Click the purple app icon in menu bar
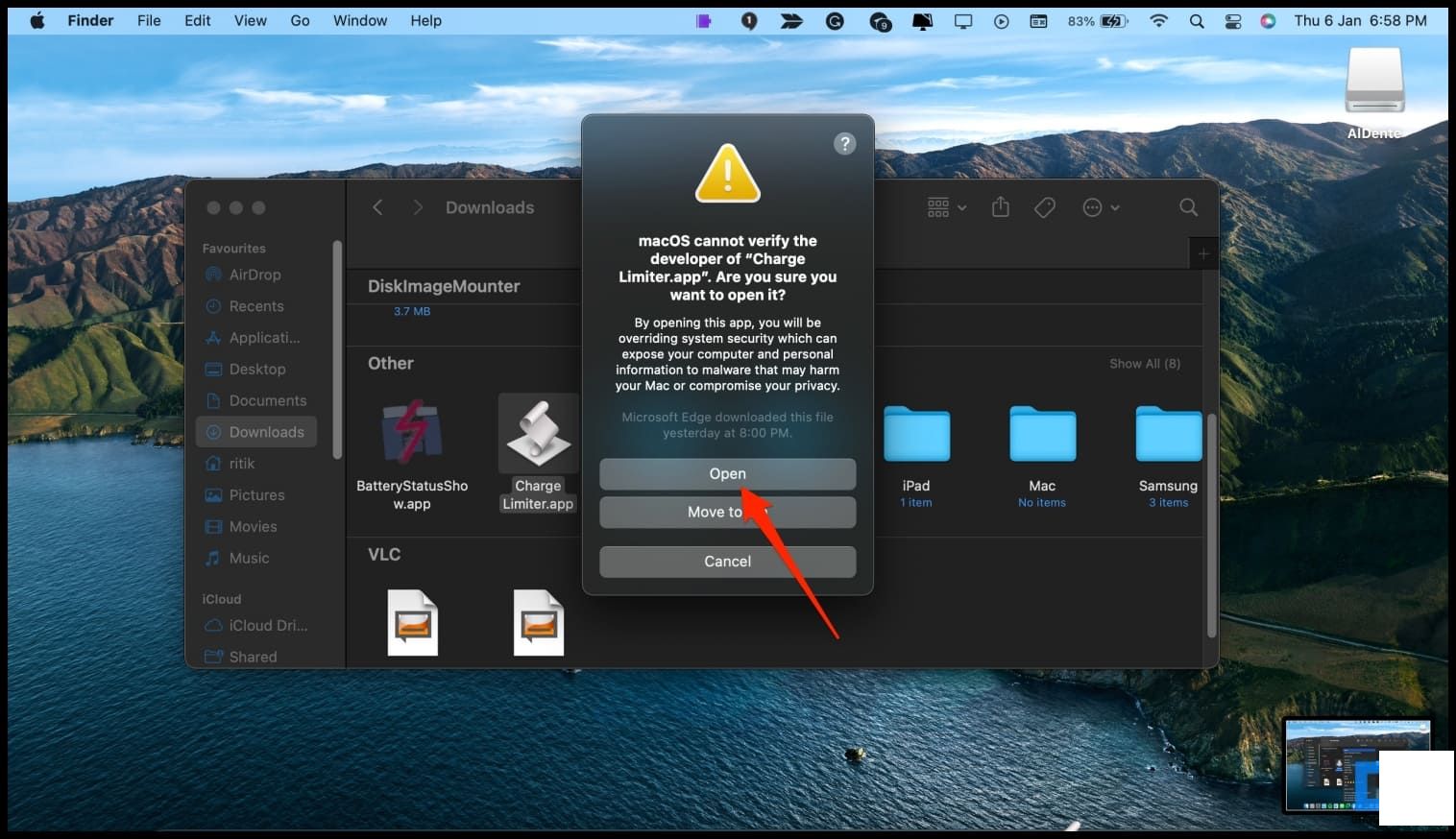The height and width of the screenshot is (839, 1456). (x=704, y=20)
